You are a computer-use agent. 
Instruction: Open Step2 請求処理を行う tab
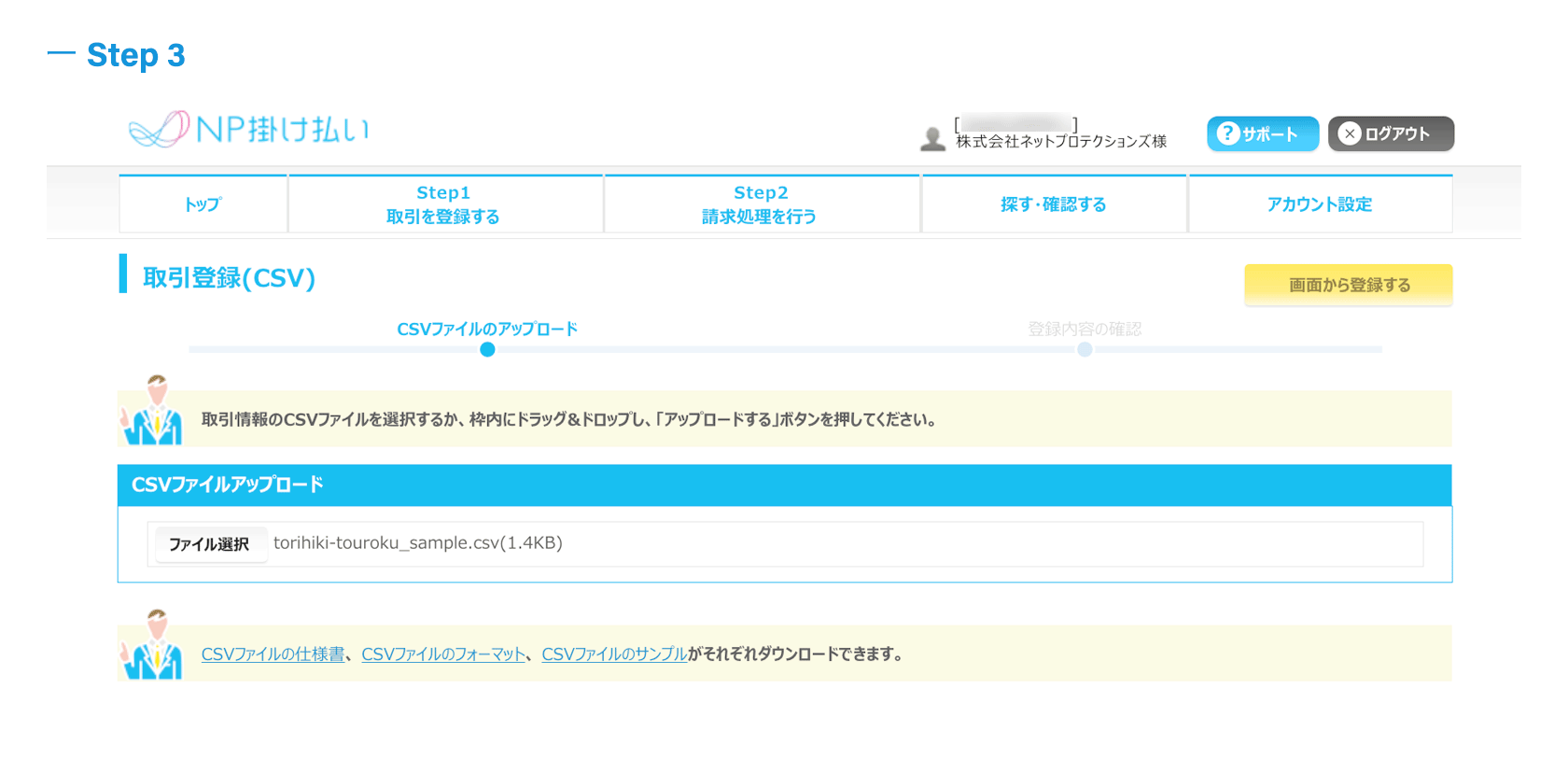pyautogui.click(x=762, y=204)
